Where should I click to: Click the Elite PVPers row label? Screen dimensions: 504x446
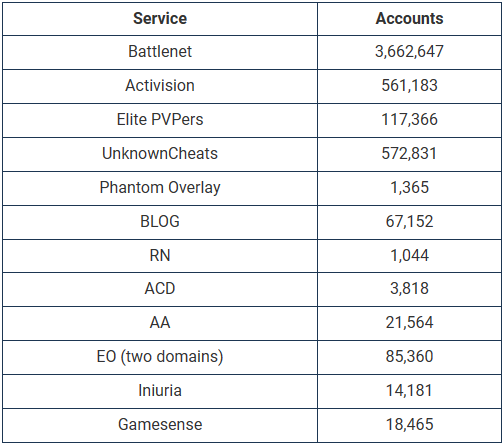coord(160,119)
